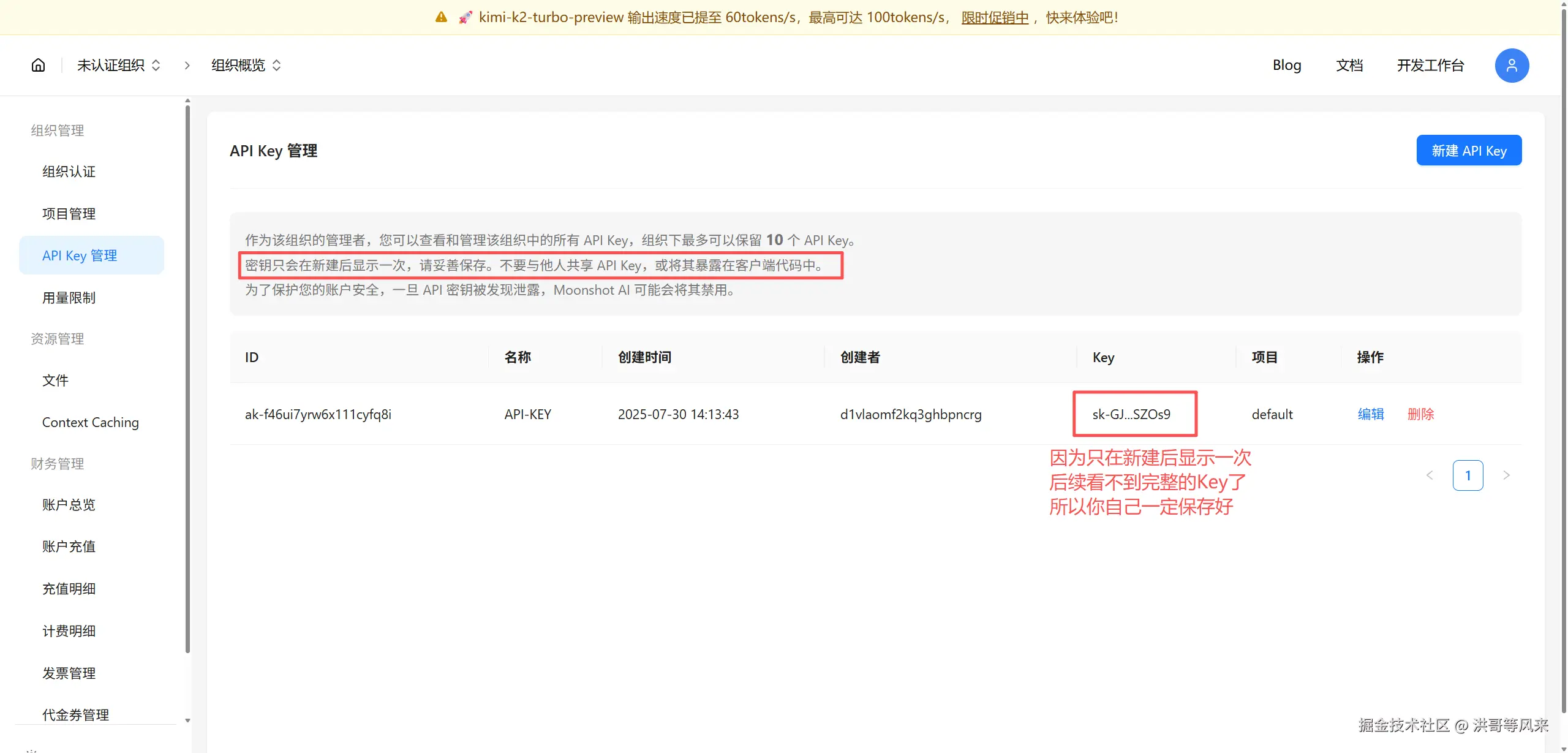Open the user avatar profile icon
The width and height of the screenshot is (1568, 753).
(1512, 66)
